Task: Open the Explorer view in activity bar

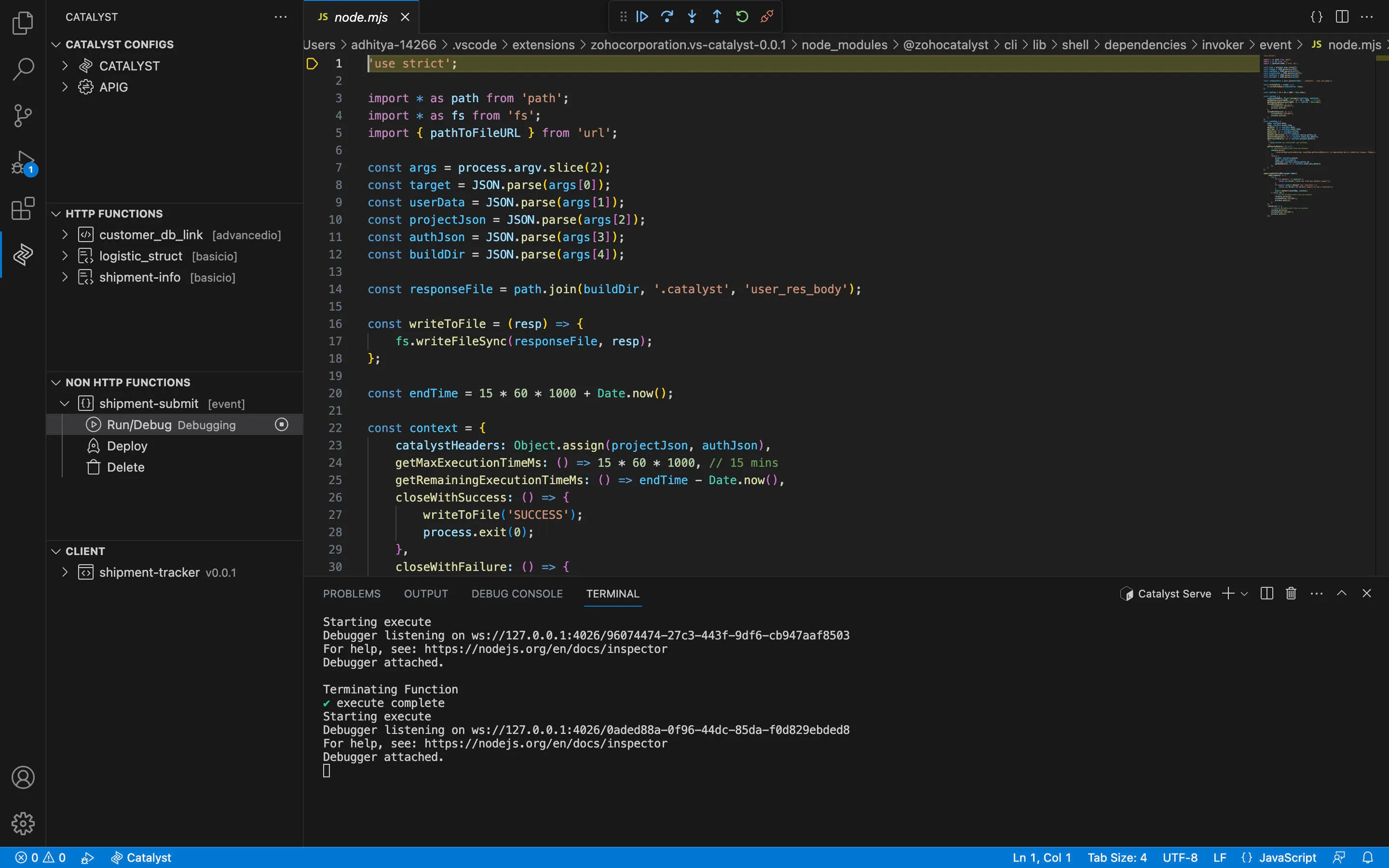Action: (x=23, y=23)
